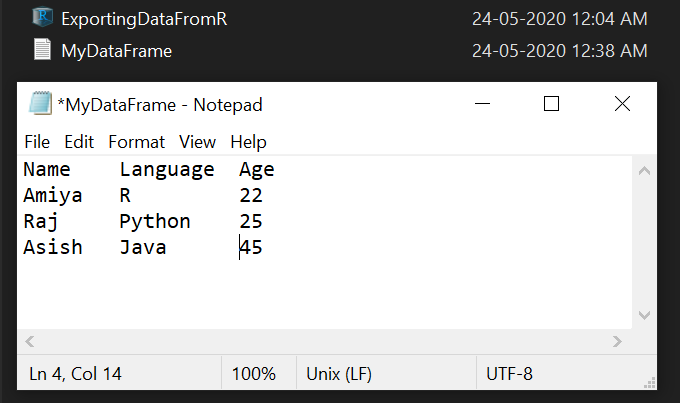The height and width of the screenshot is (403, 680).
Task: Select the ExportingDataFromR R file icon
Action: click(42, 17)
